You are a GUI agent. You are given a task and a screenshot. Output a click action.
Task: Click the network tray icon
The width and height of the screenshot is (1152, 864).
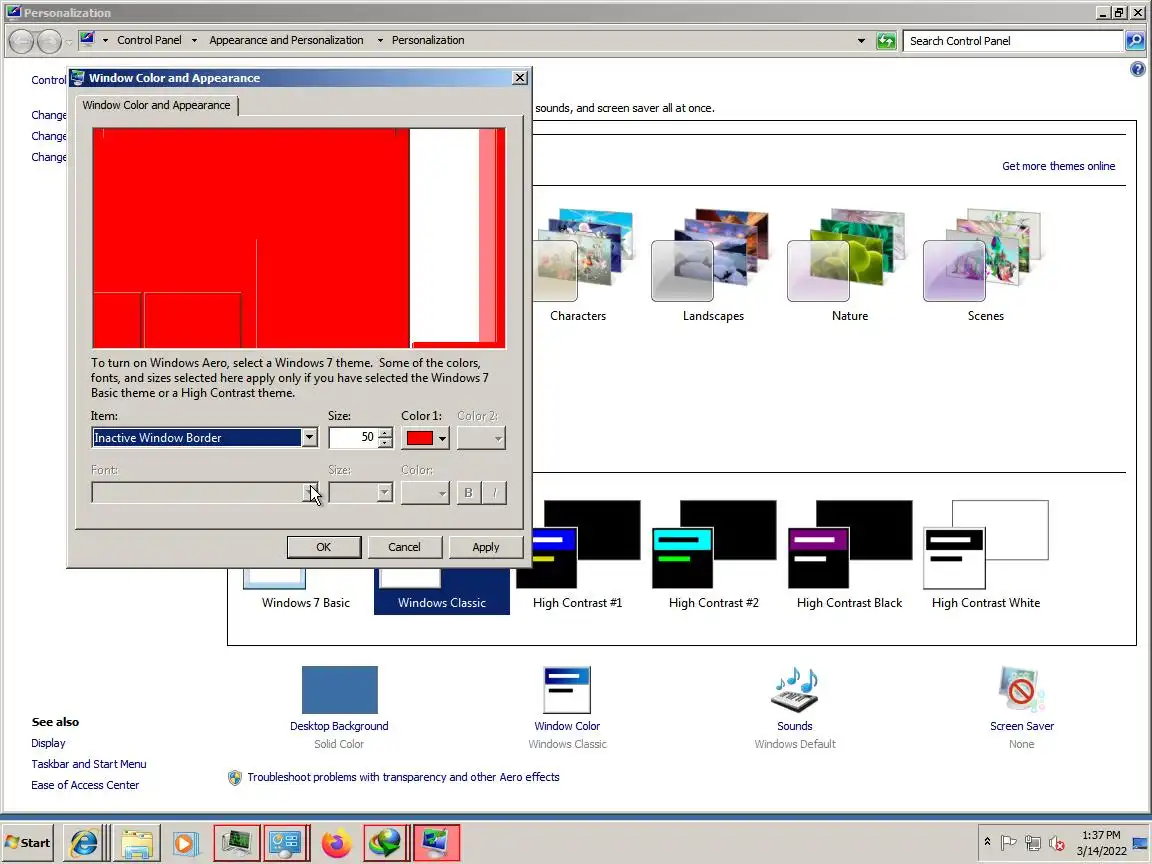pos(1032,843)
